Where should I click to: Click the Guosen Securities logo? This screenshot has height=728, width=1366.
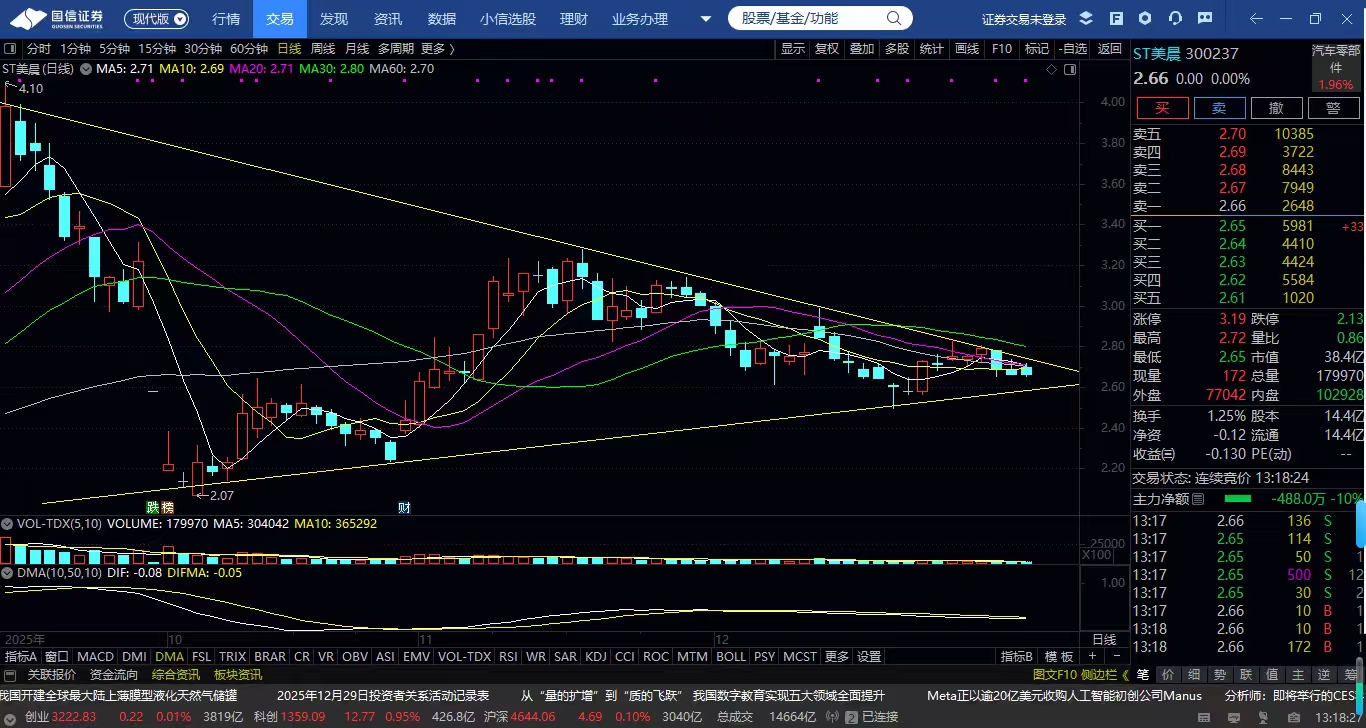tap(56, 18)
